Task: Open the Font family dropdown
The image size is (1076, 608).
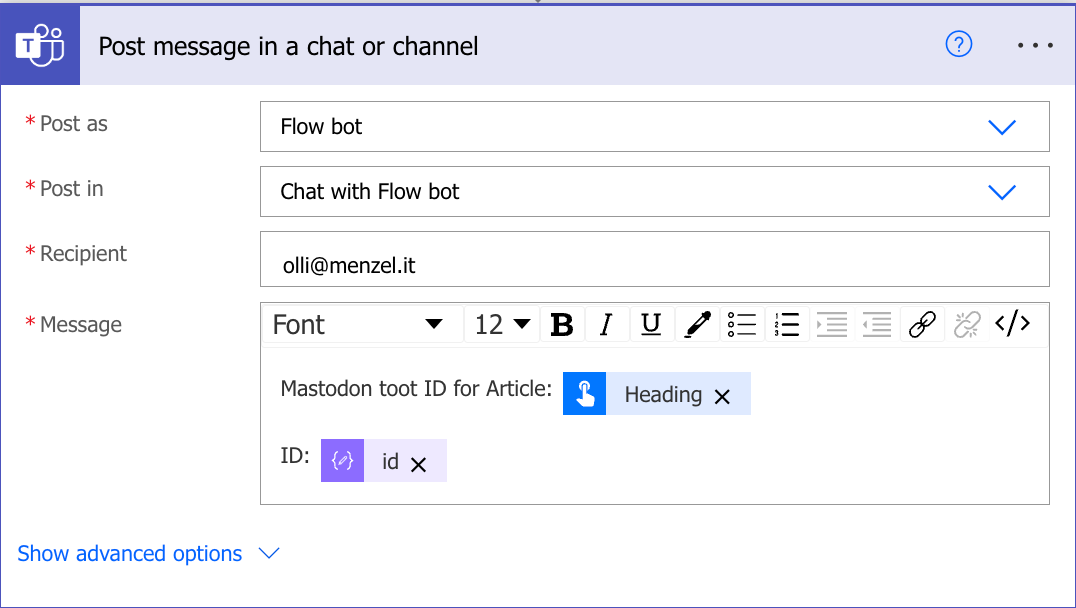Action: pos(358,325)
